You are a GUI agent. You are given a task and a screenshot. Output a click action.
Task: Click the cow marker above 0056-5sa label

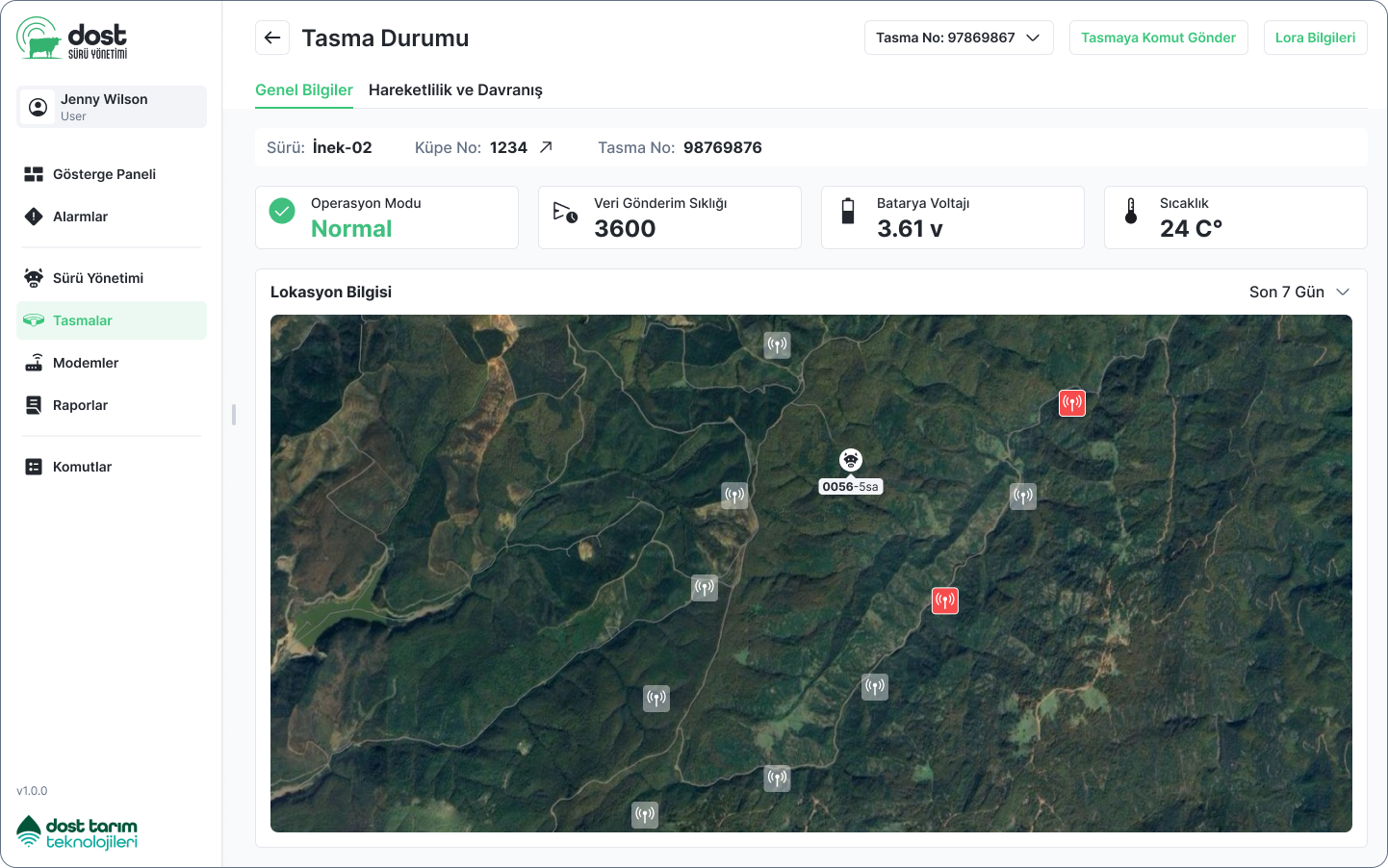[x=851, y=460]
